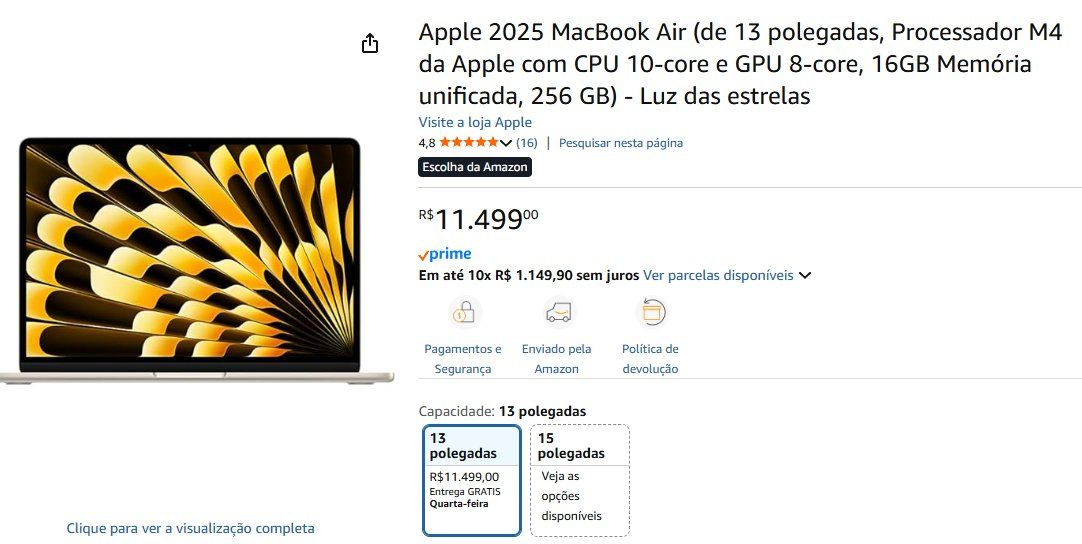Viewport: 1082px width, 544px height.
Task: Click the Enviado pela Amazon truck icon
Action: pyautogui.click(x=558, y=313)
